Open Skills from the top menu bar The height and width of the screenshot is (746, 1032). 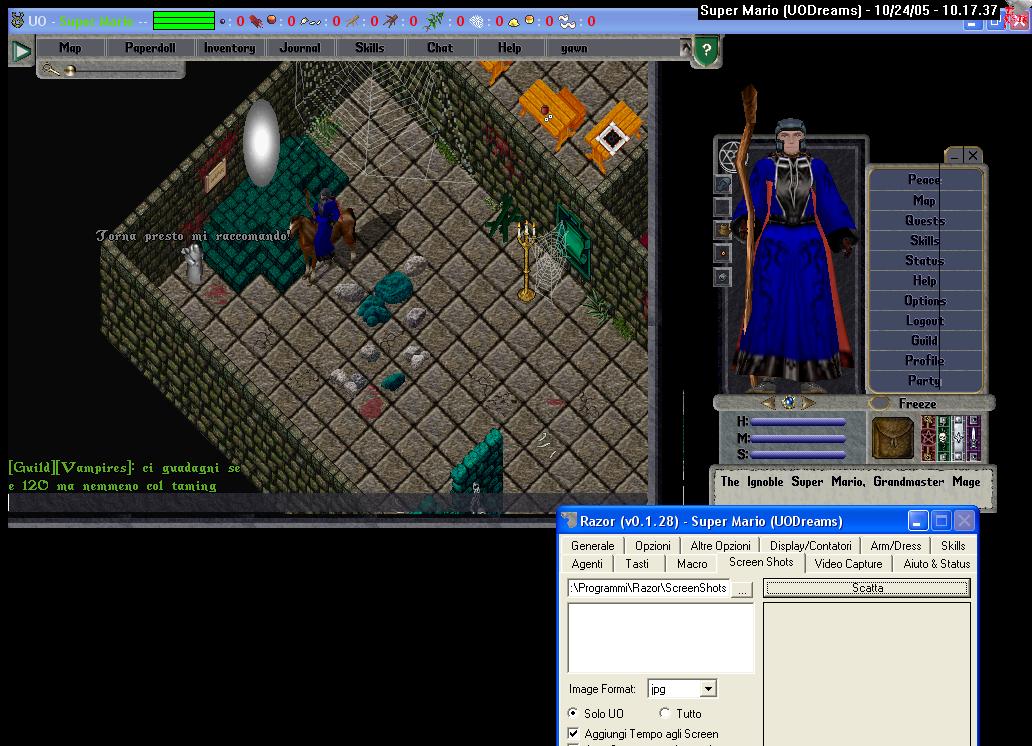(x=369, y=48)
